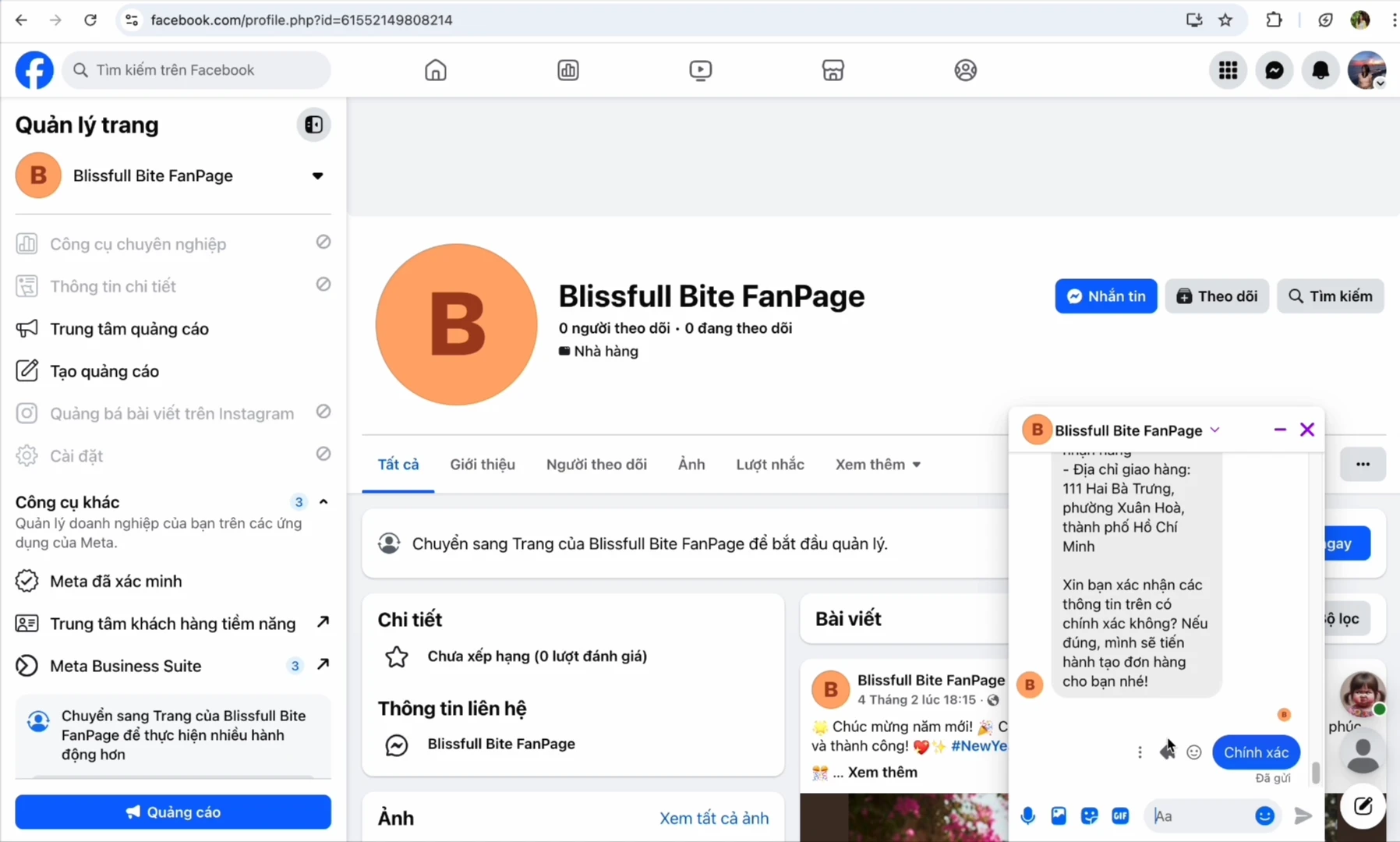Open Messenger from the top bar
Image resolution: width=1400 pixels, height=842 pixels.
pyautogui.click(x=1274, y=70)
